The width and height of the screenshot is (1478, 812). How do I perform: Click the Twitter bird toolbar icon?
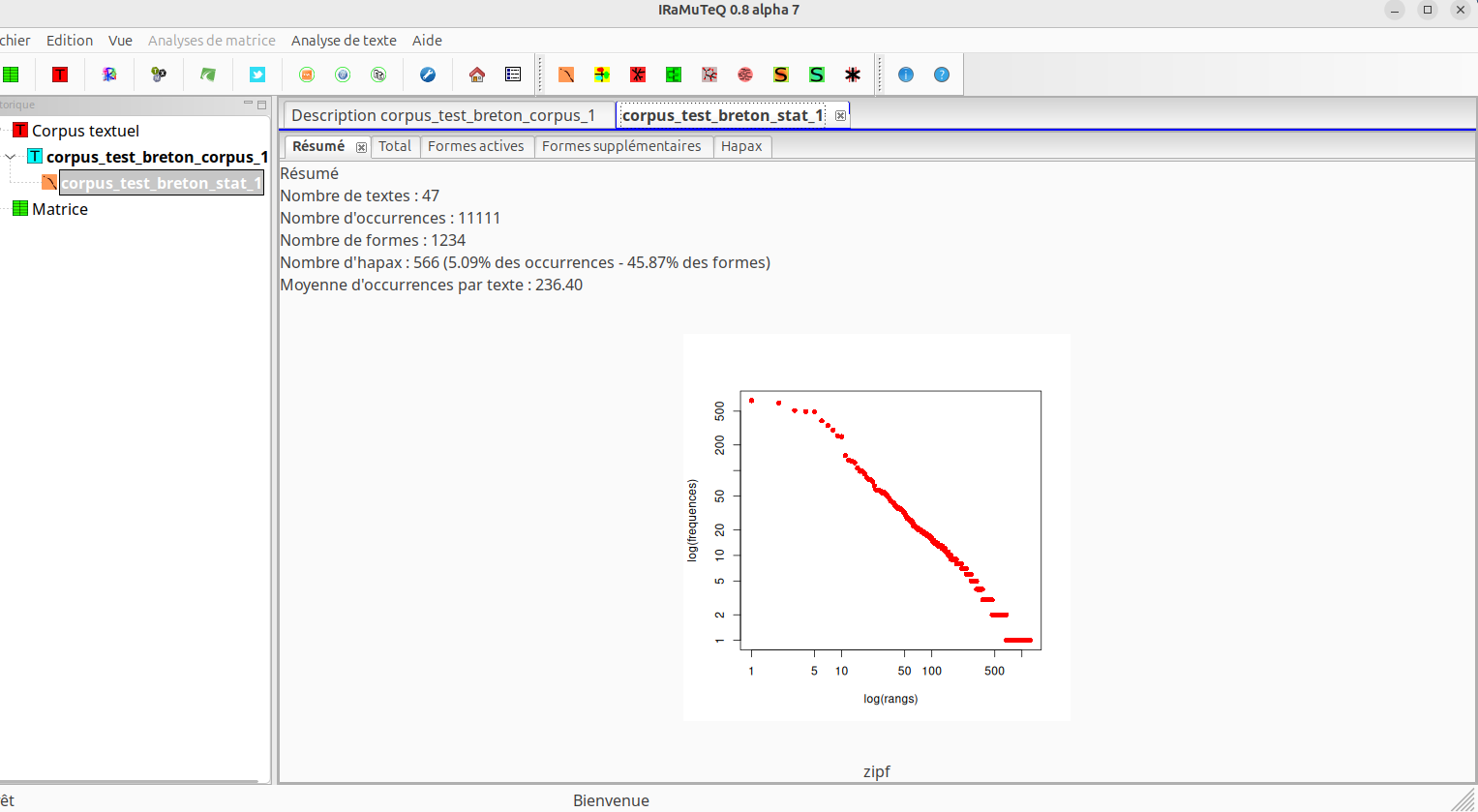[x=257, y=75]
